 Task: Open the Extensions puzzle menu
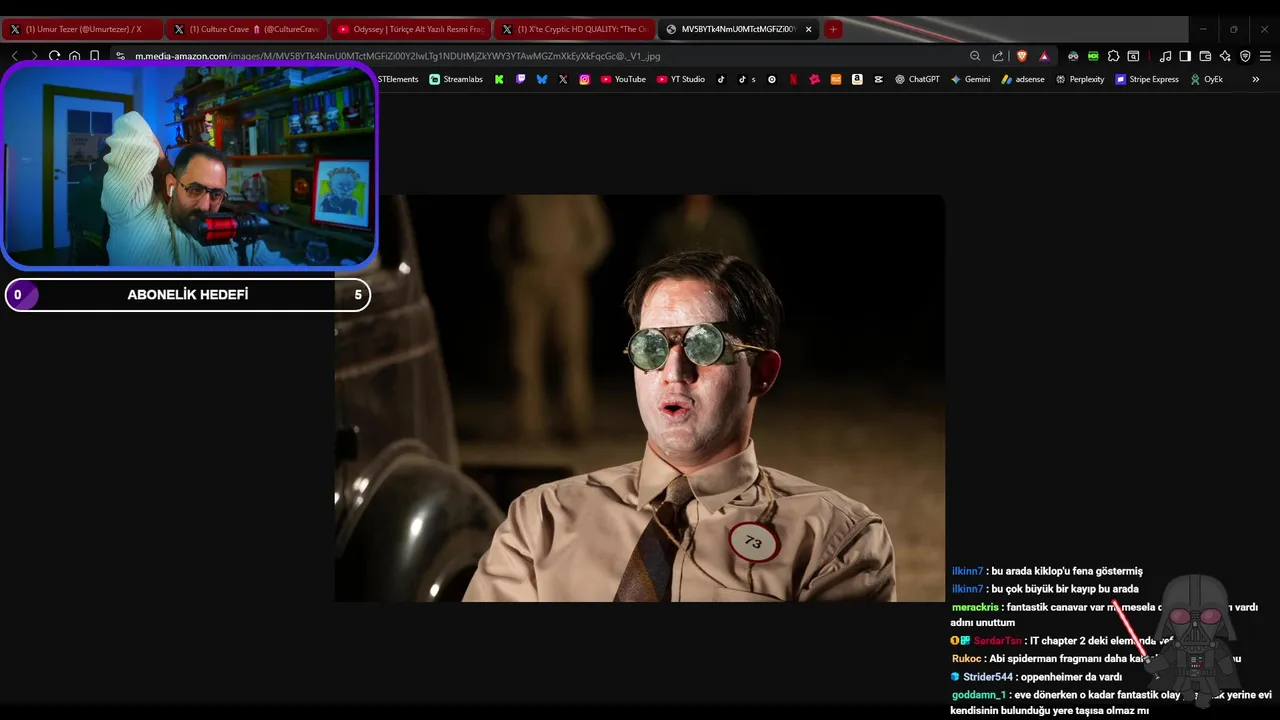click(x=1113, y=56)
